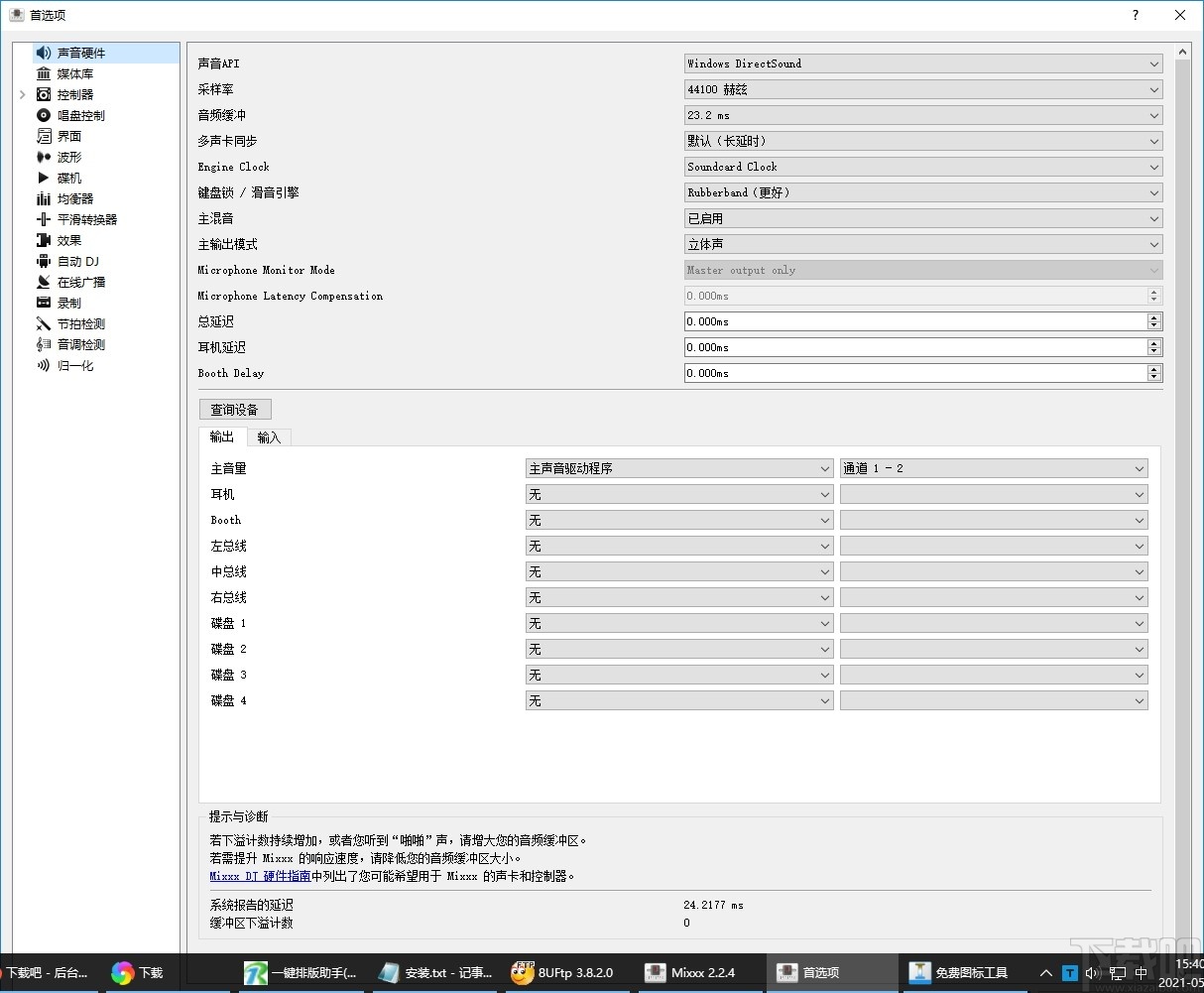Click the 首选项 taskbar button
The width and height of the screenshot is (1204, 993).
point(833,972)
